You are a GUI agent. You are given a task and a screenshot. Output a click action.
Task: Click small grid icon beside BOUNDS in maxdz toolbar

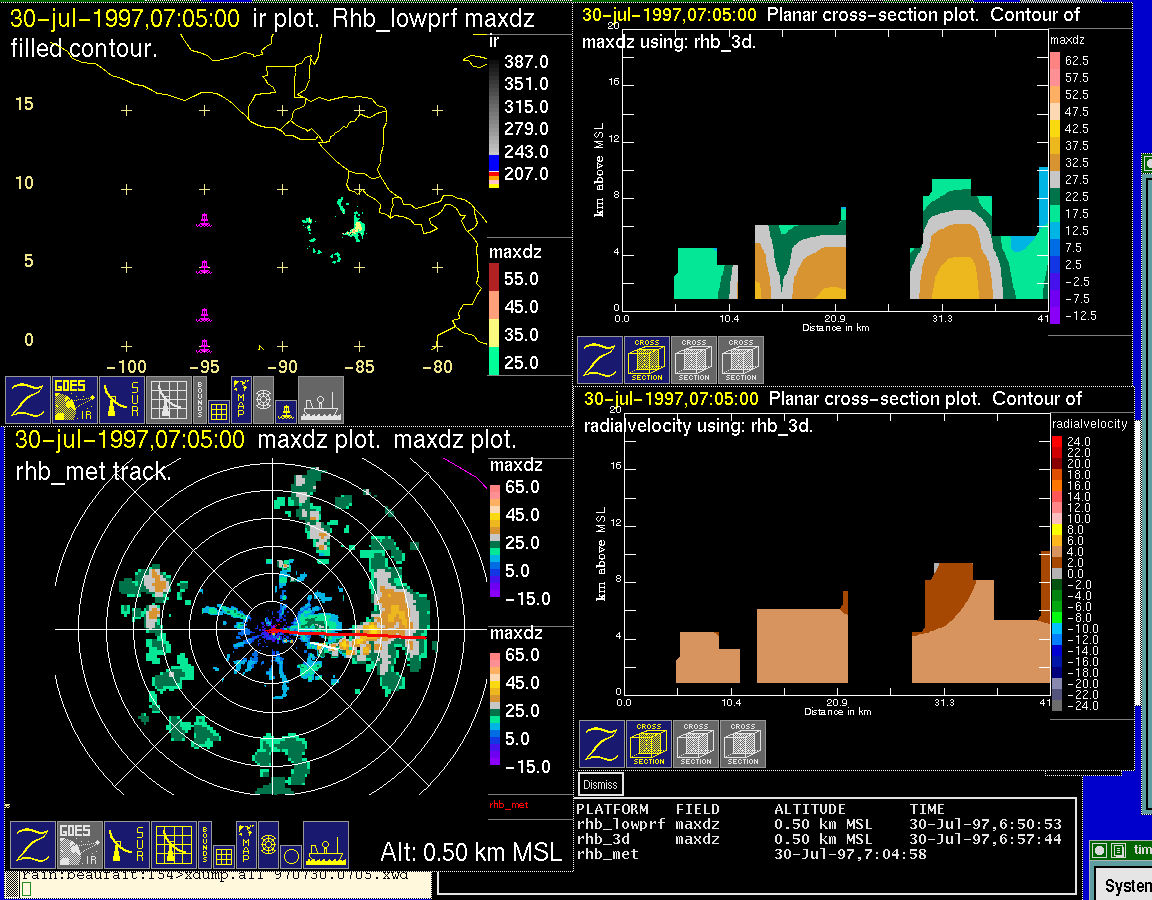click(x=224, y=856)
